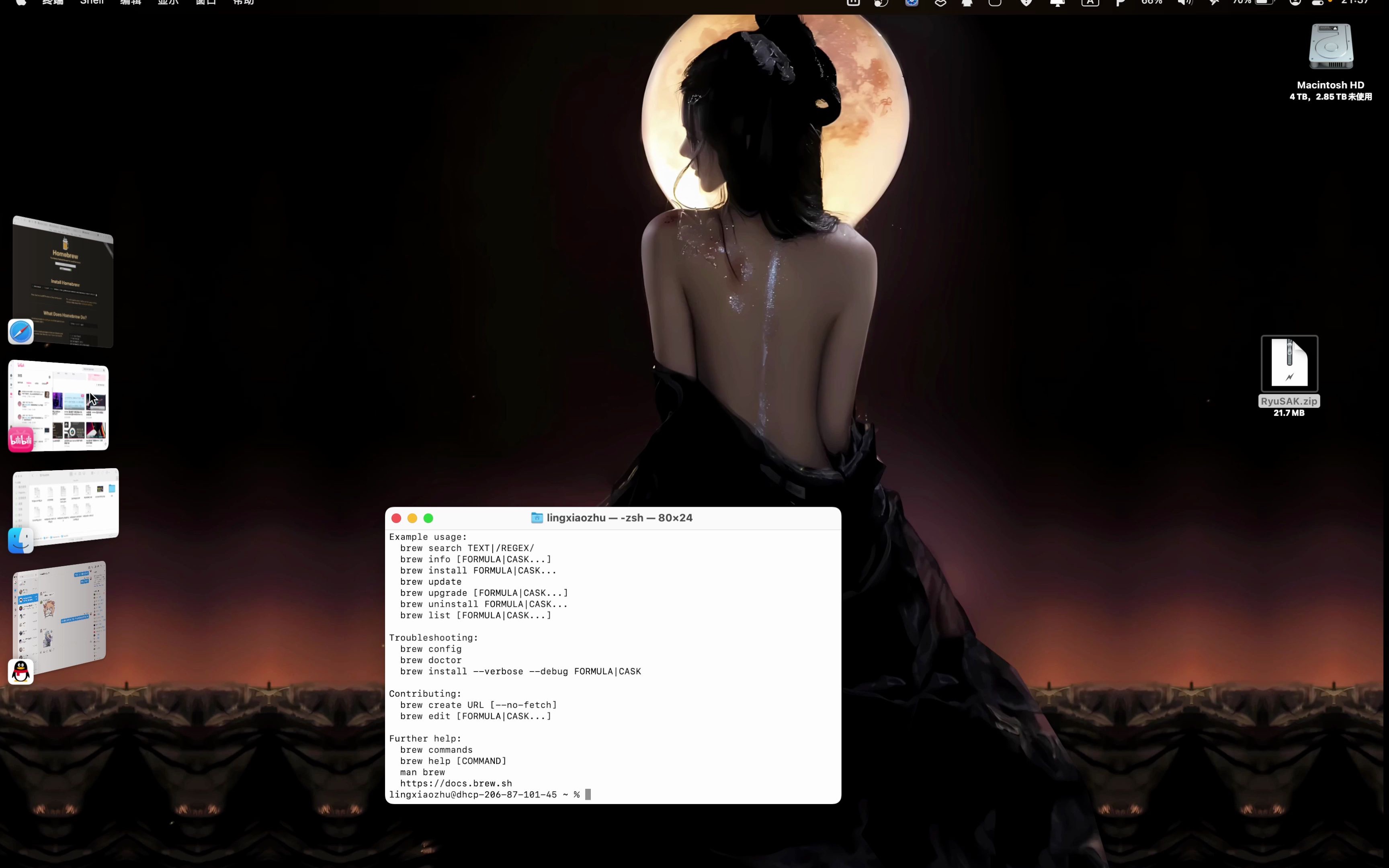1389x868 pixels.
Task: Open the 编辑 menu
Action: coord(130,2)
